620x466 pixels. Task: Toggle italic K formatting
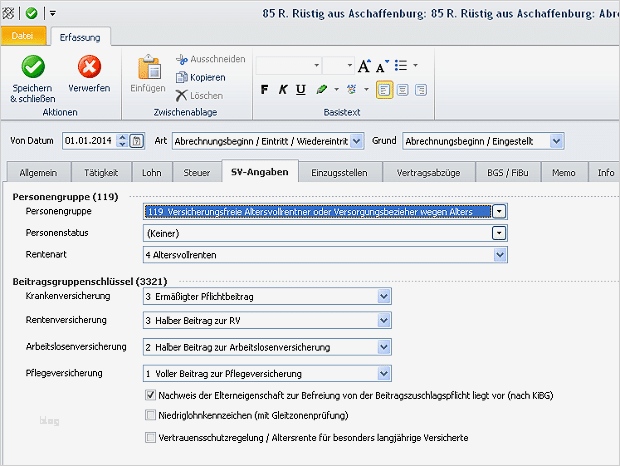[283, 90]
